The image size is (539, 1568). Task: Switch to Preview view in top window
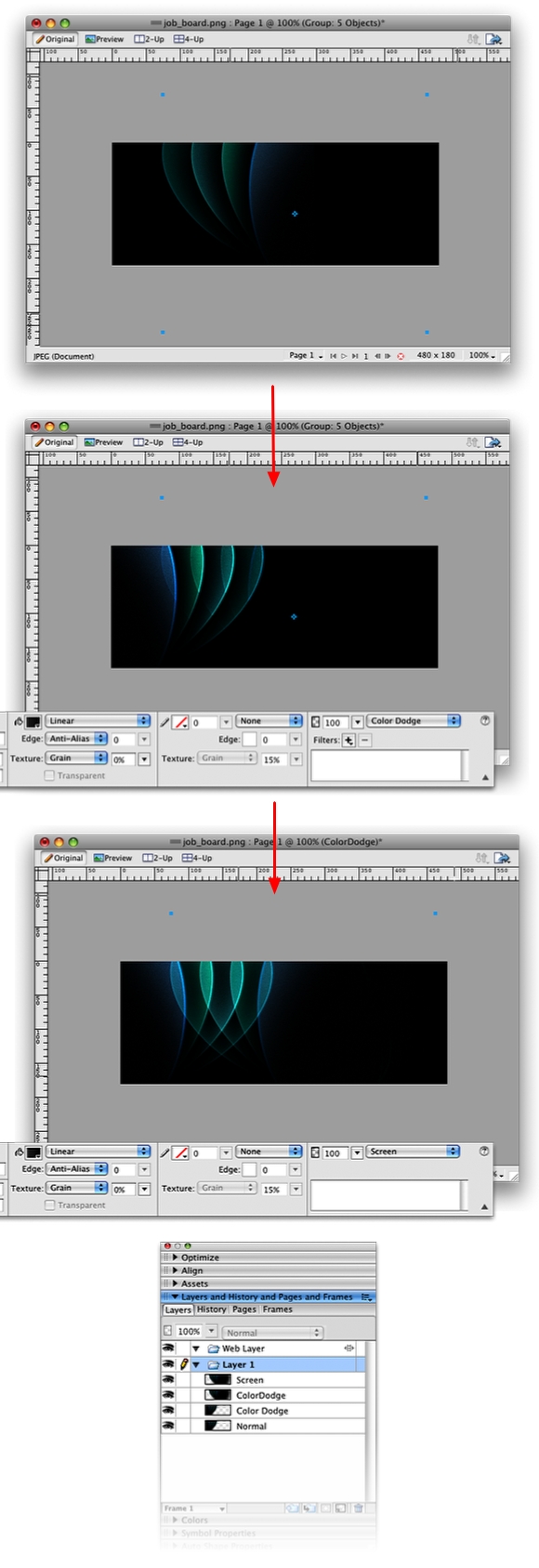[104, 39]
